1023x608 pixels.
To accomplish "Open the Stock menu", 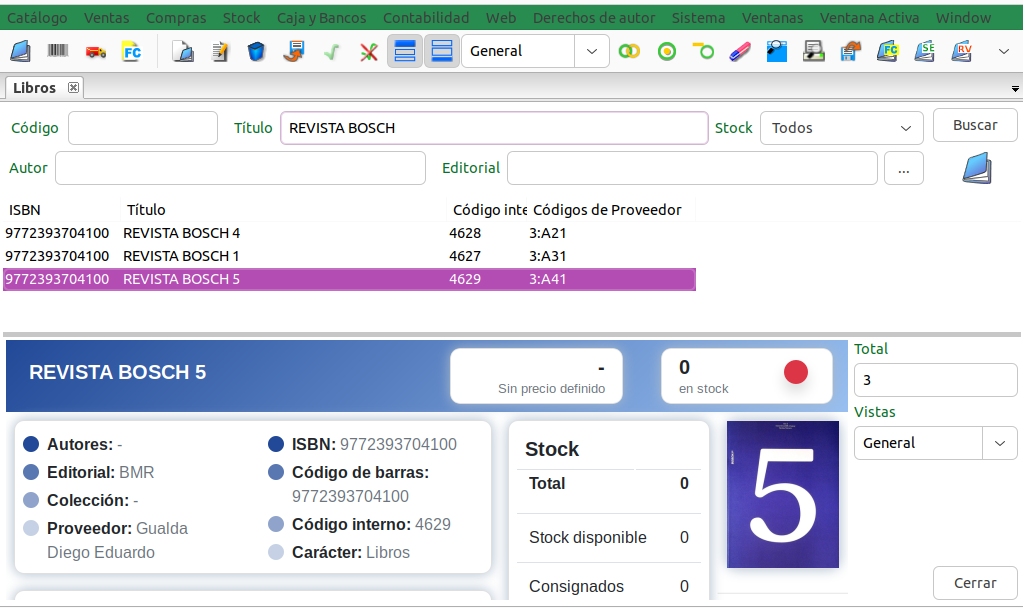I will [241, 18].
